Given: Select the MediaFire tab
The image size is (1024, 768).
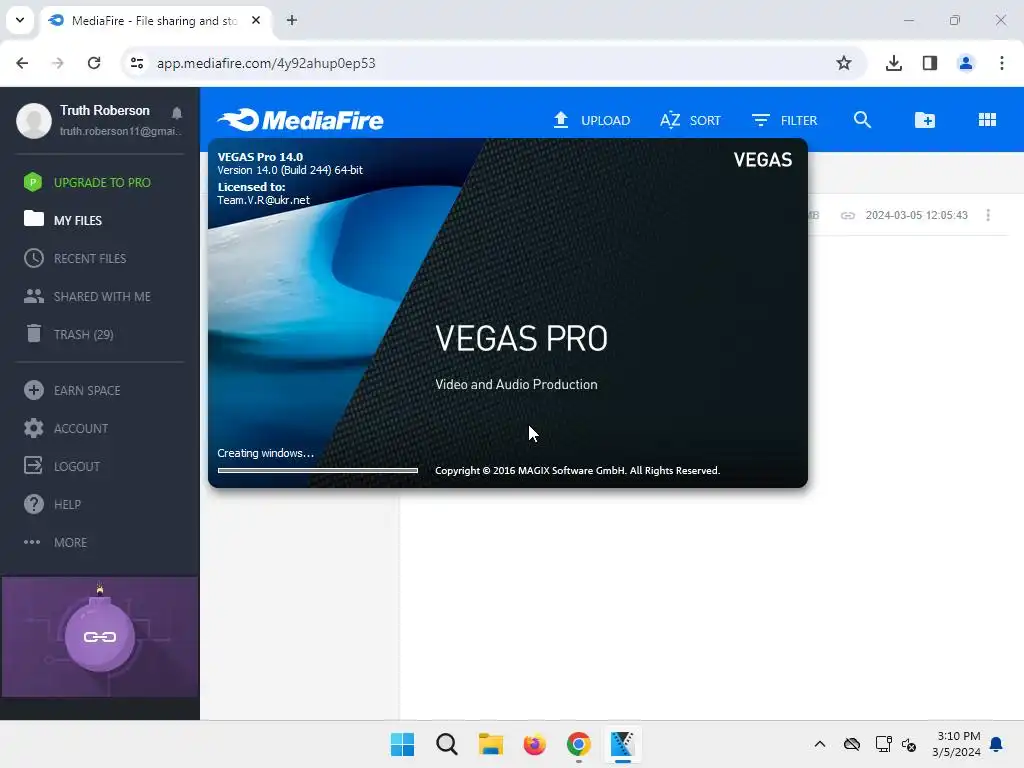Looking at the screenshot, I should [x=155, y=20].
